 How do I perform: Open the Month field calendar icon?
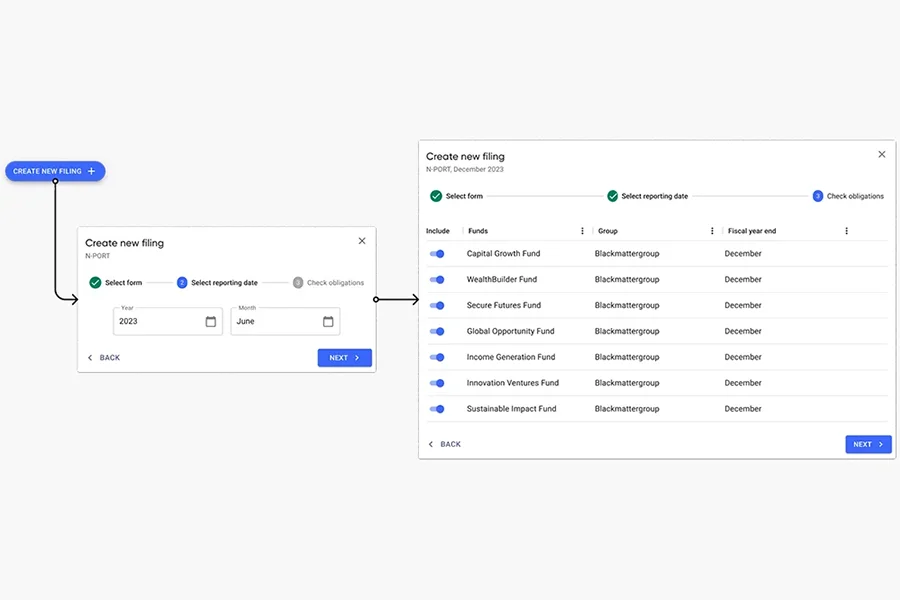click(328, 322)
